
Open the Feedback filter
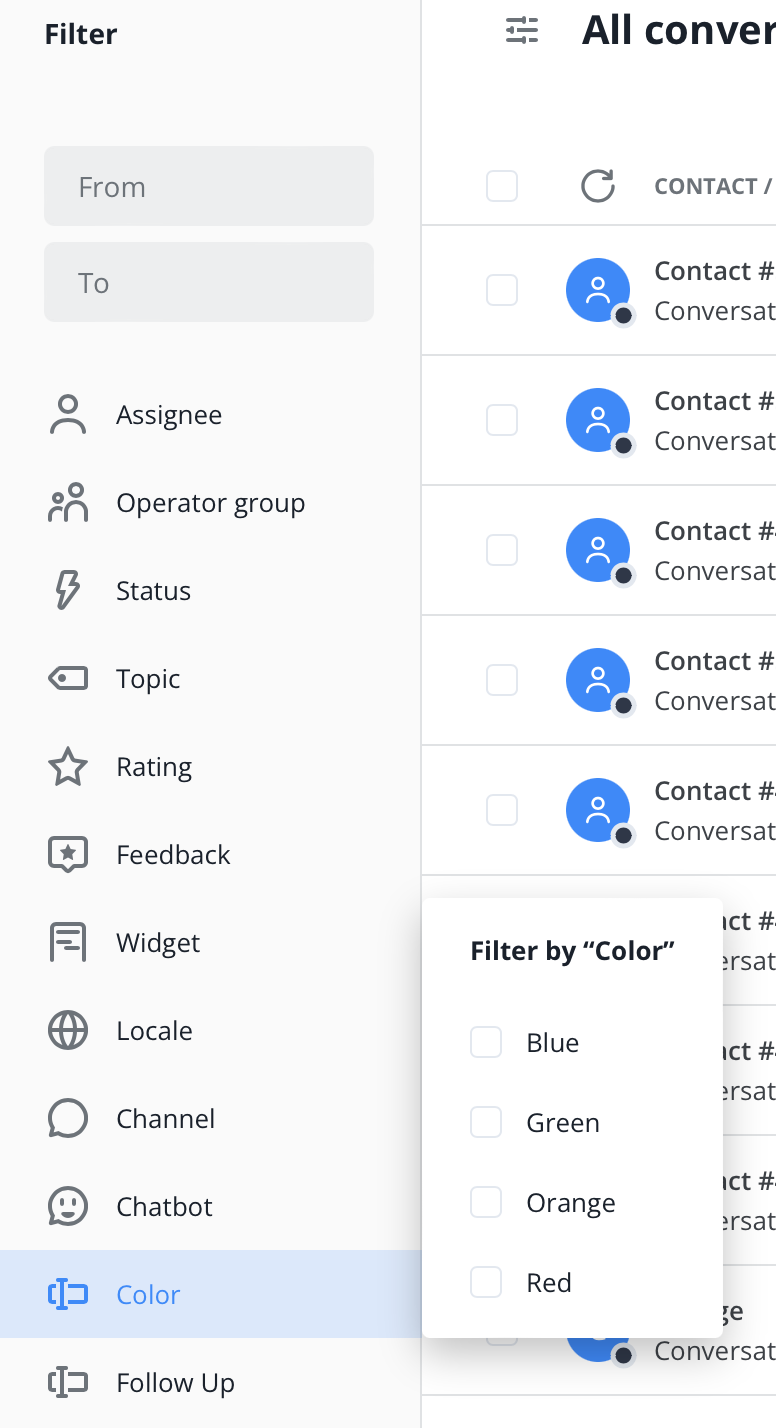(173, 855)
